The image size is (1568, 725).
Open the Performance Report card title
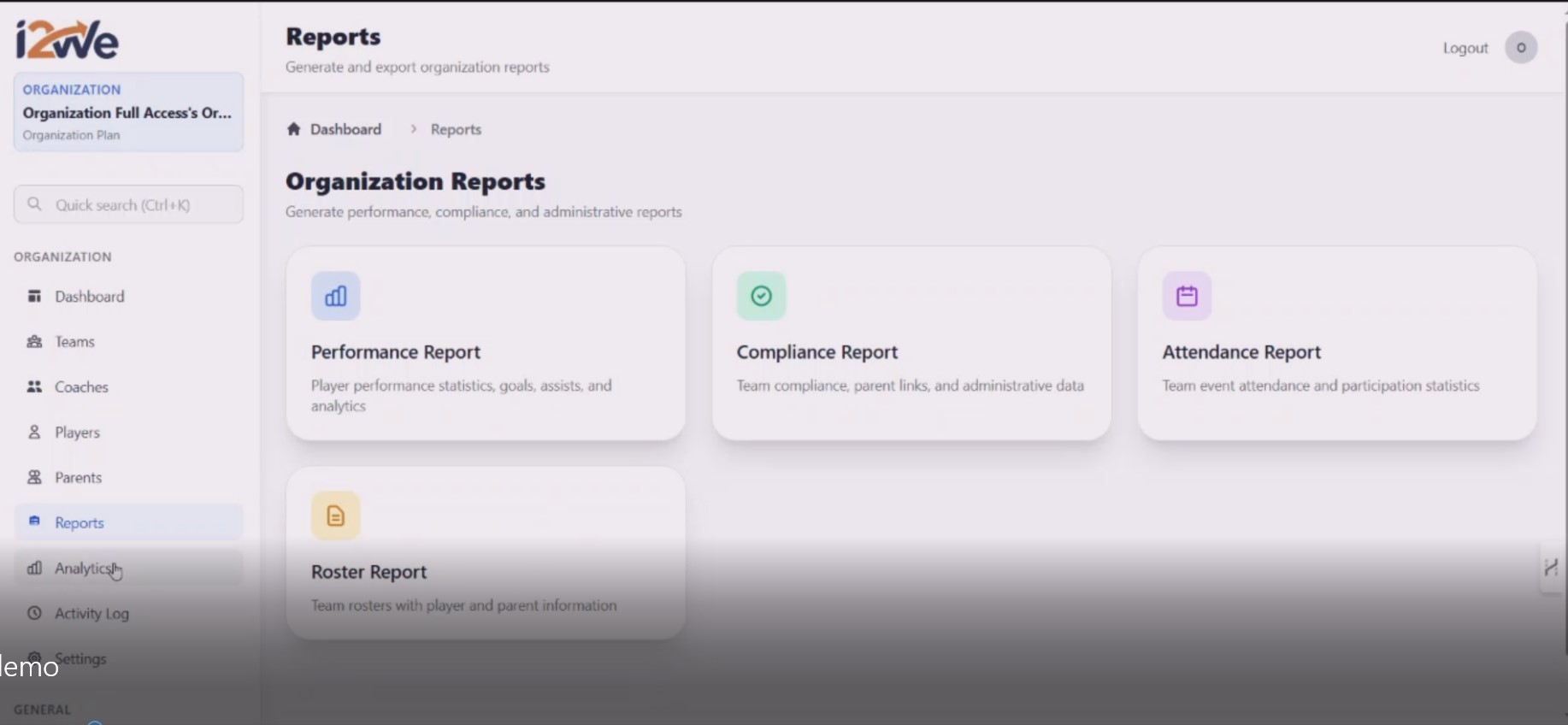tap(396, 352)
